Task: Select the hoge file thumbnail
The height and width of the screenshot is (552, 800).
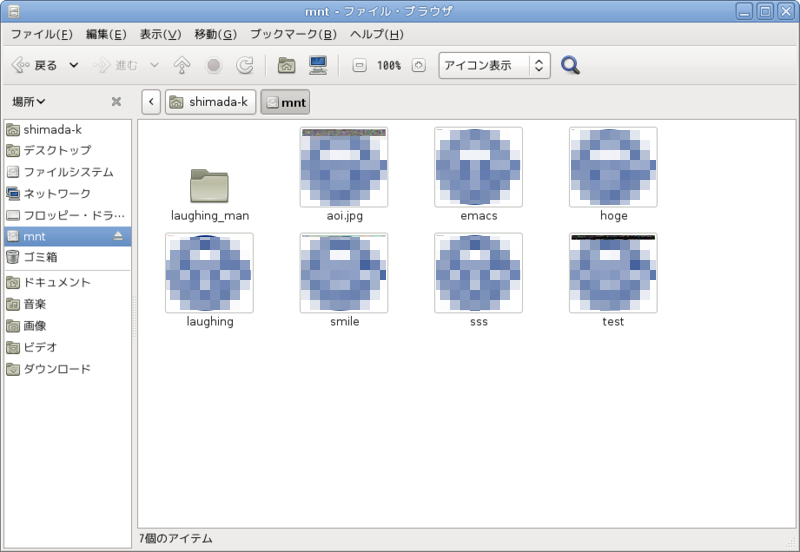Action: click(613, 167)
